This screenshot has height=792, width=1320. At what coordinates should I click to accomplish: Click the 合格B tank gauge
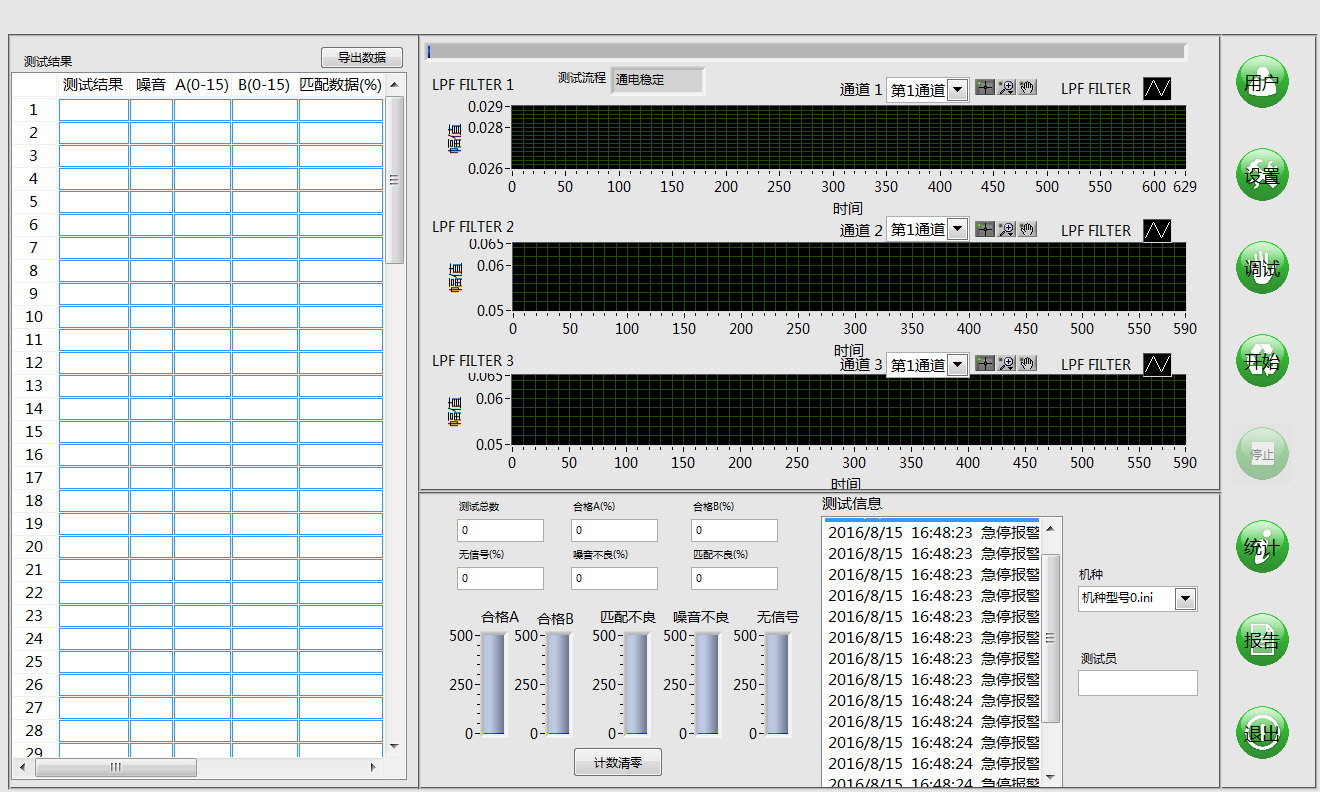558,684
